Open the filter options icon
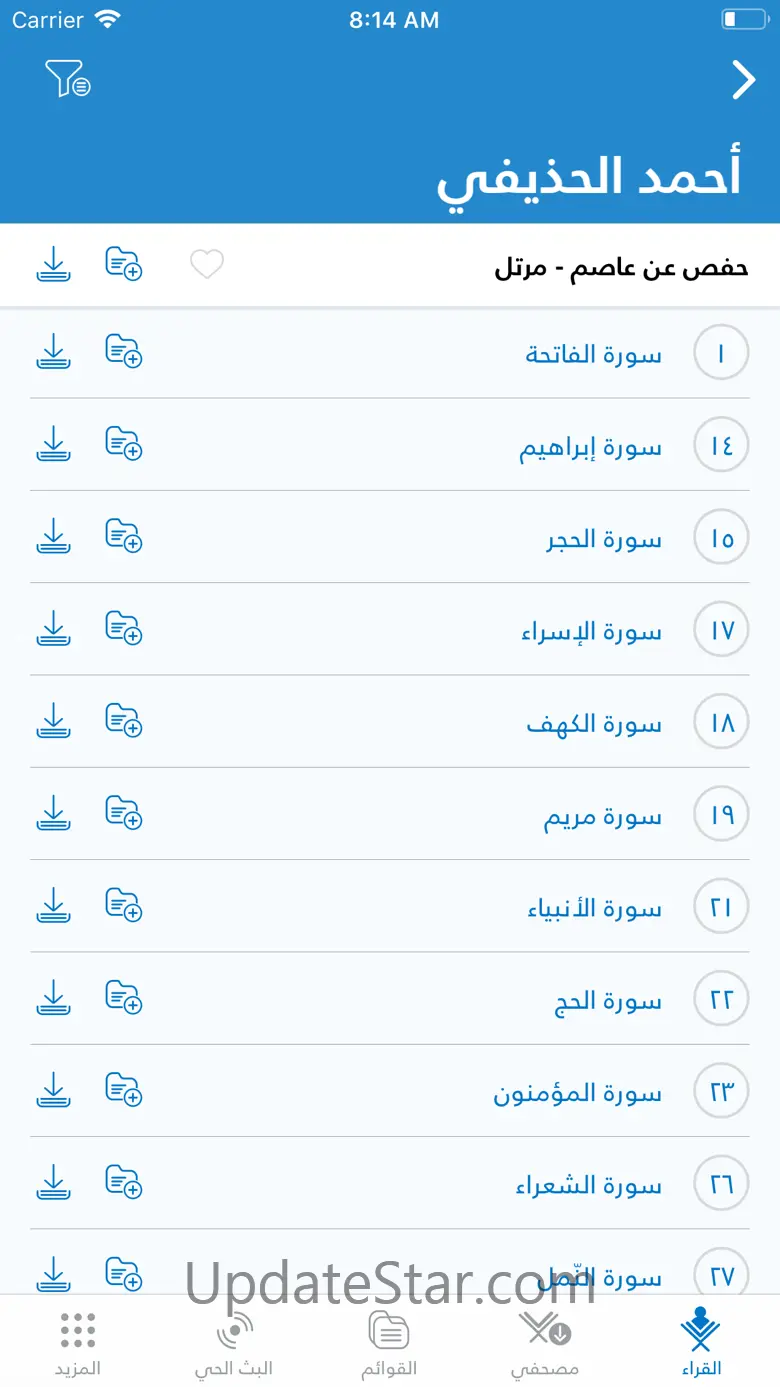This screenshot has height=1387, width=780. click(x=67, y=79)
